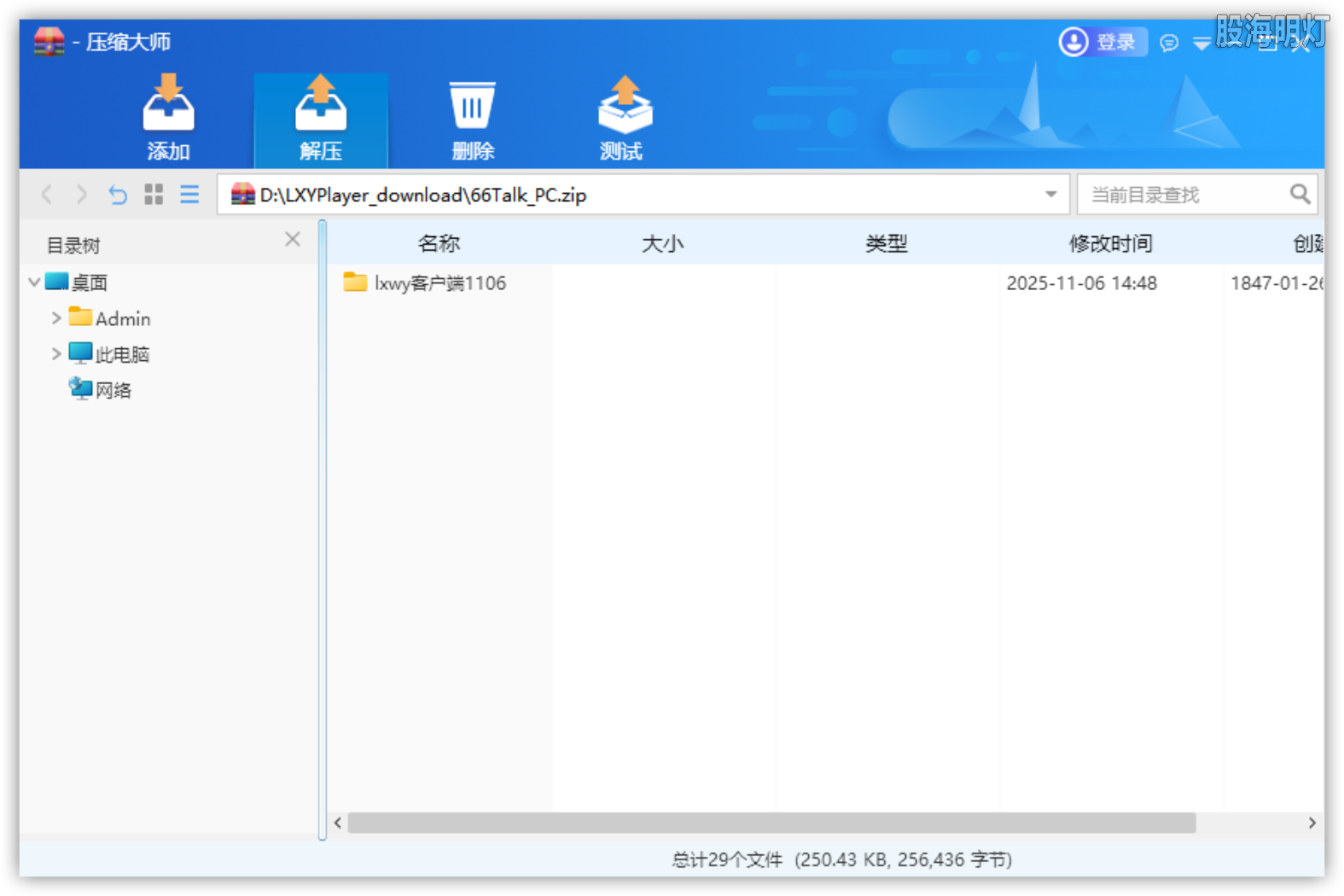Click the horizontal scrollbar right arrow
1344x896 pixels.
coord(1312,823)
